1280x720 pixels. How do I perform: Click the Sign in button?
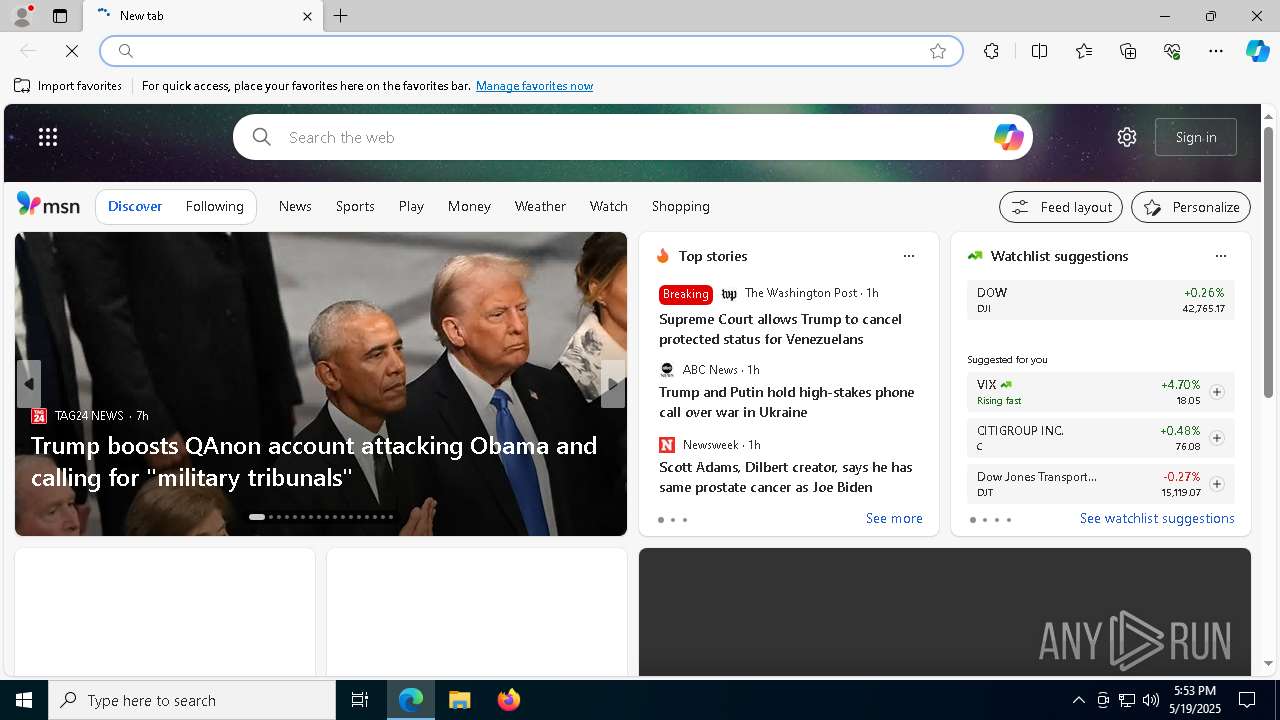click(1196, 137)
